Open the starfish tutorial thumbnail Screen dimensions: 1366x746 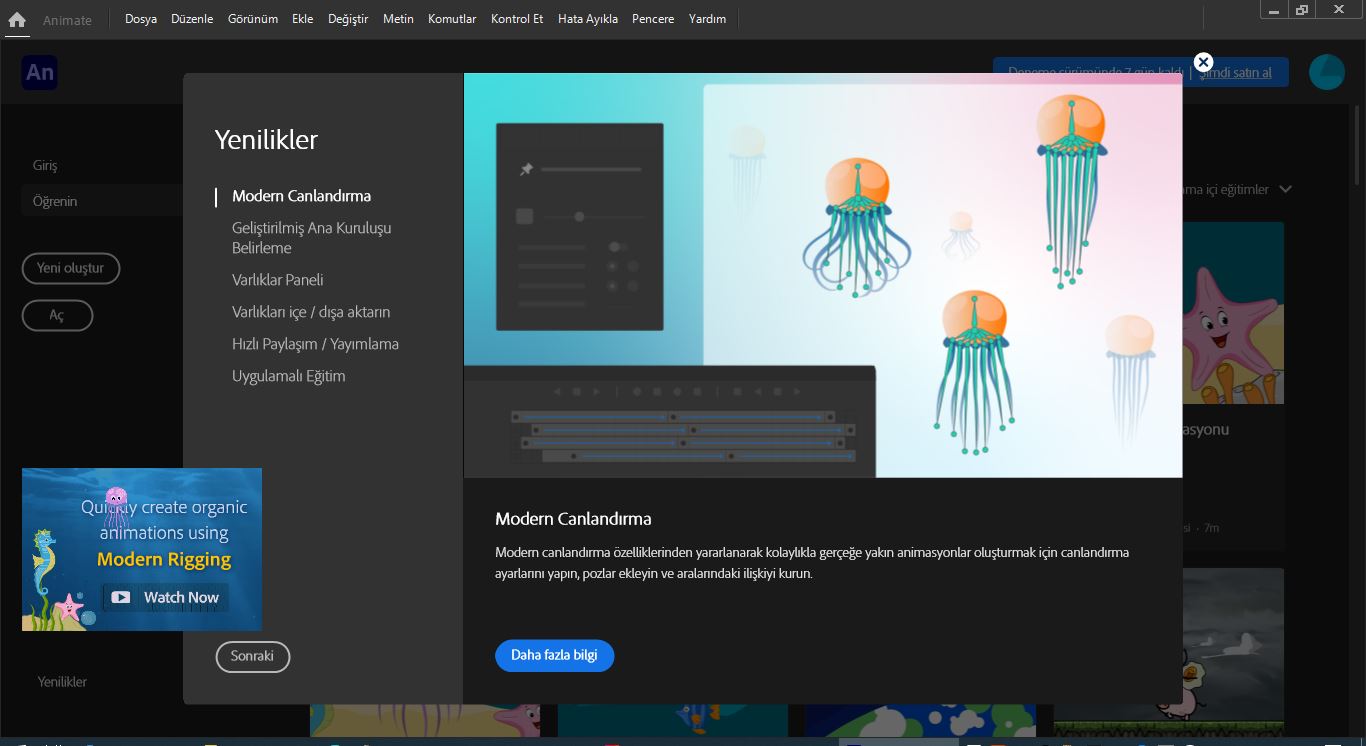(1233, 313)
